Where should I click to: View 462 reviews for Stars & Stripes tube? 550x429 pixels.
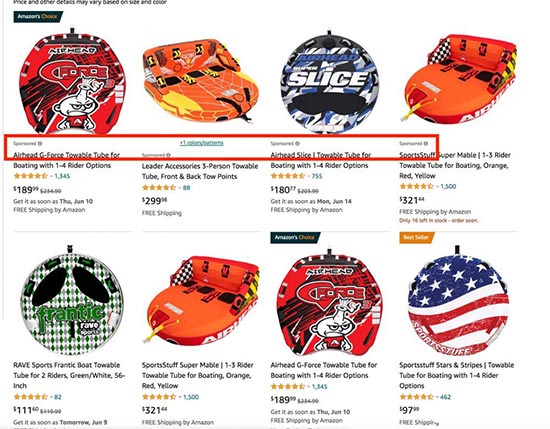click(445, 397)
